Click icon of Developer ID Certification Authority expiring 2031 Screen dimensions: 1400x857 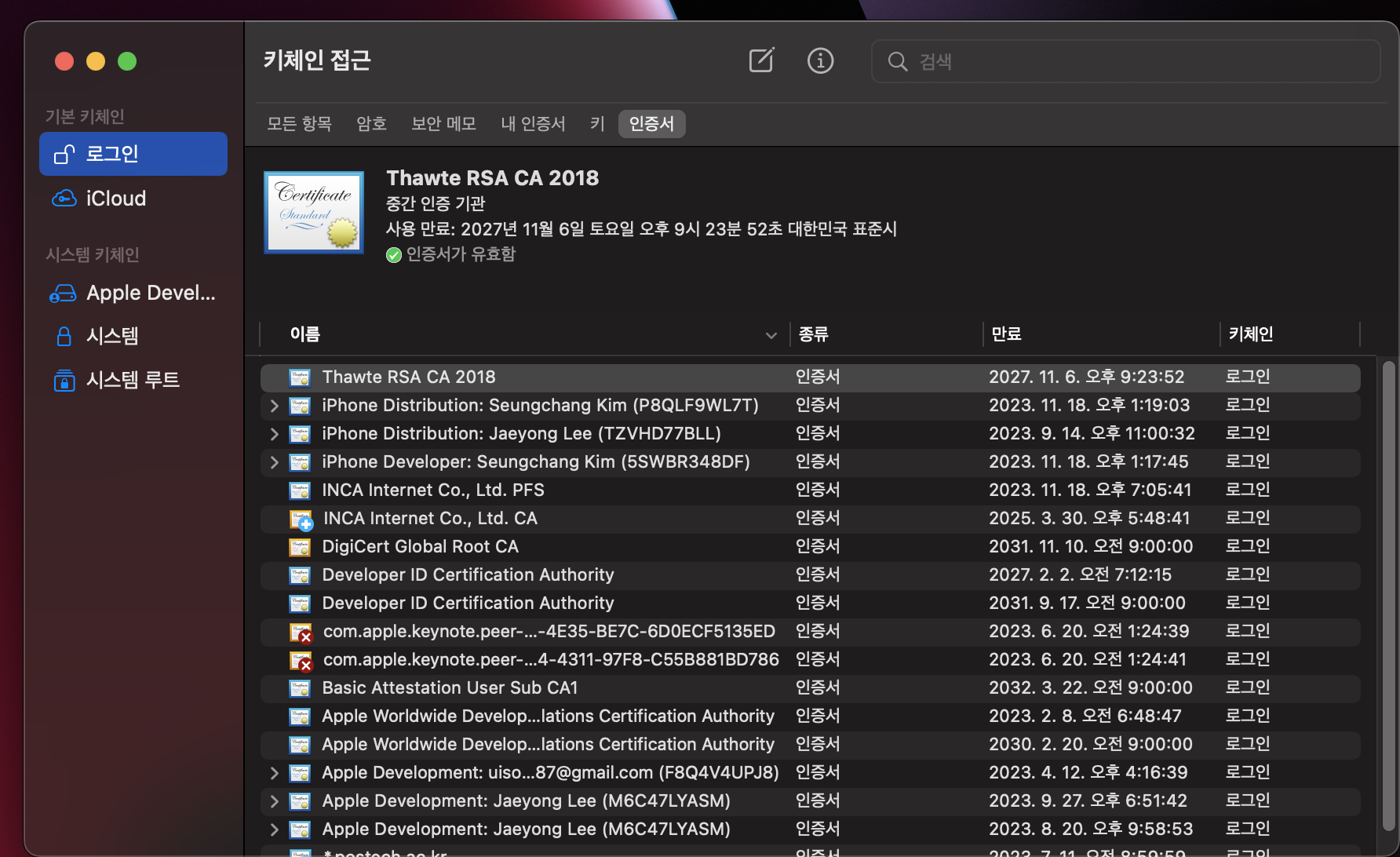300,604
